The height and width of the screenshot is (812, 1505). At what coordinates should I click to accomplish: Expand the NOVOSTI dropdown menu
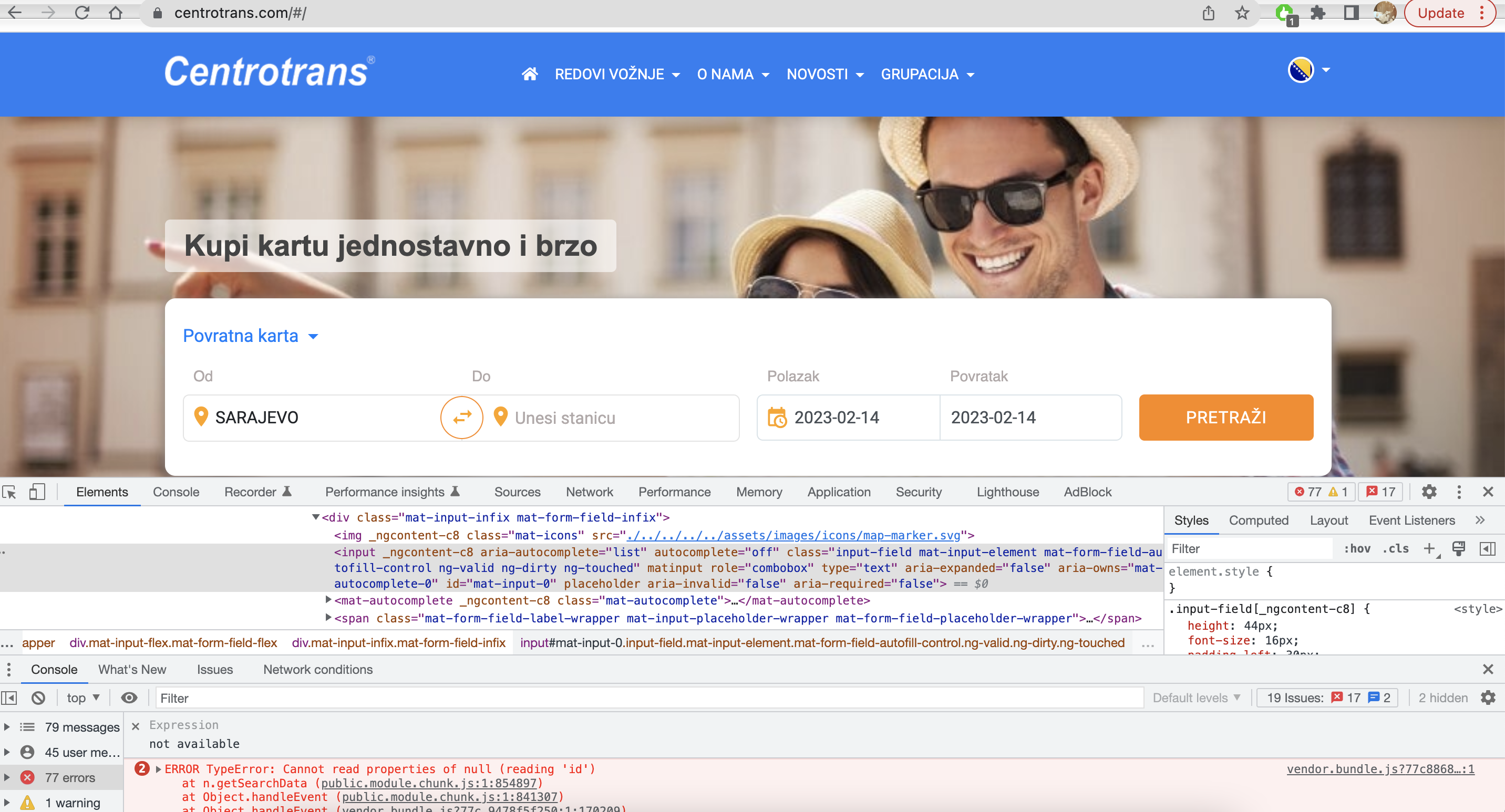pyautogui.click(x=825, y=74)
